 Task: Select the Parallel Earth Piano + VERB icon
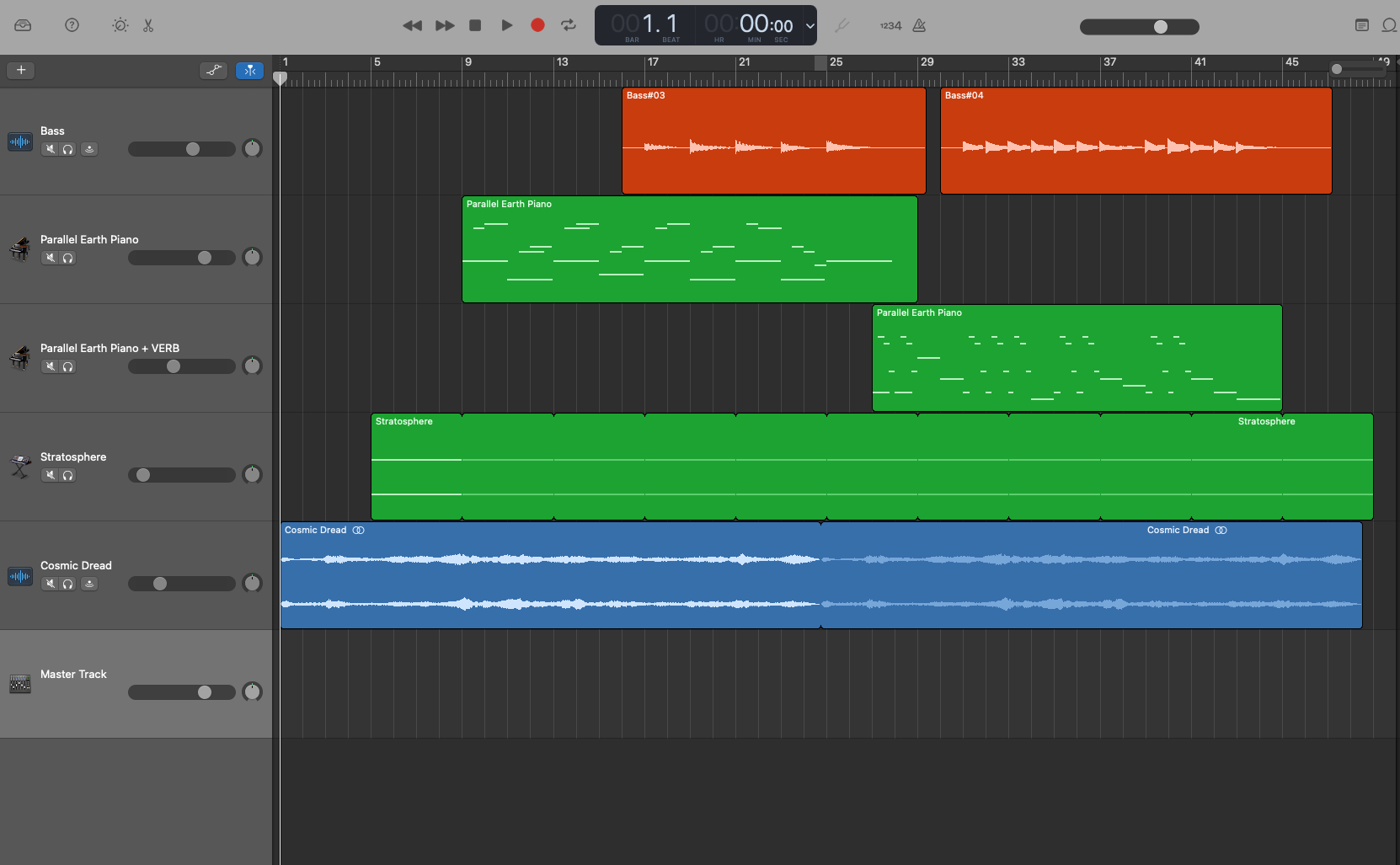[x=20, y=358]
